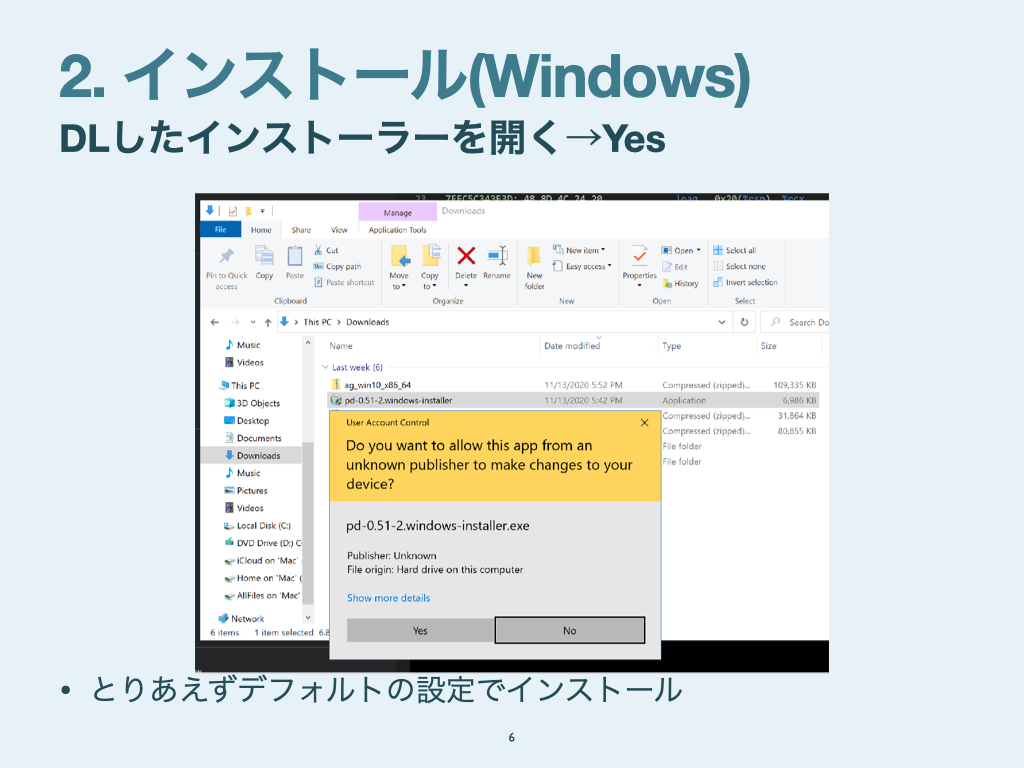Open the File menu tab
This screenshot has width=1024, height=768.
click(220, 230)
